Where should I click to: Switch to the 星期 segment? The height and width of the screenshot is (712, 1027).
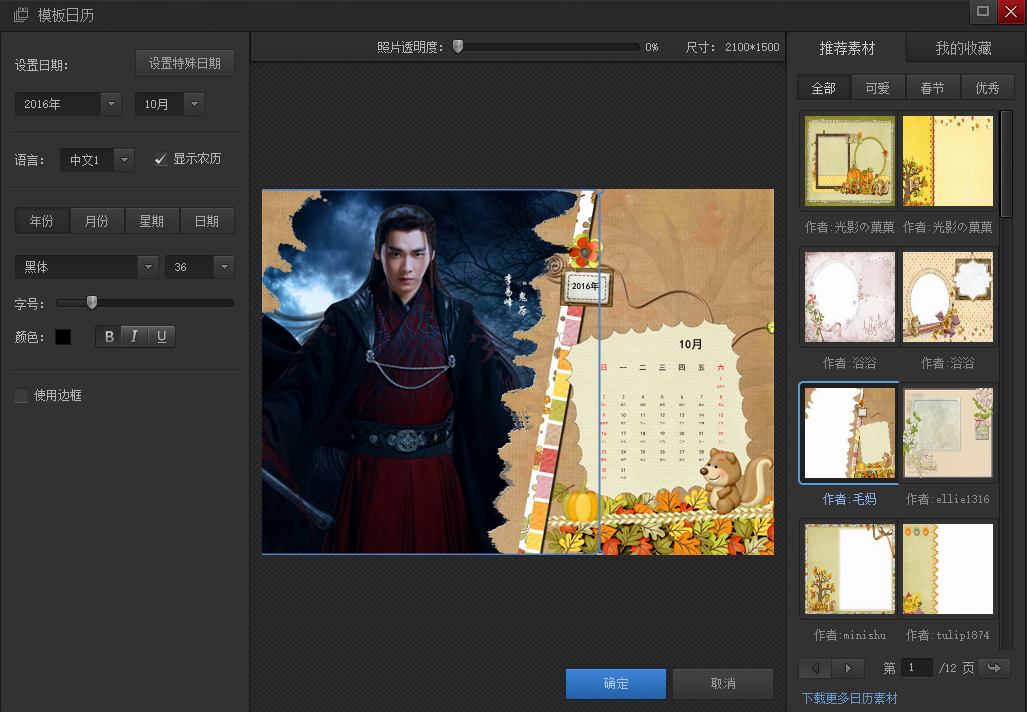coord(152,220)
